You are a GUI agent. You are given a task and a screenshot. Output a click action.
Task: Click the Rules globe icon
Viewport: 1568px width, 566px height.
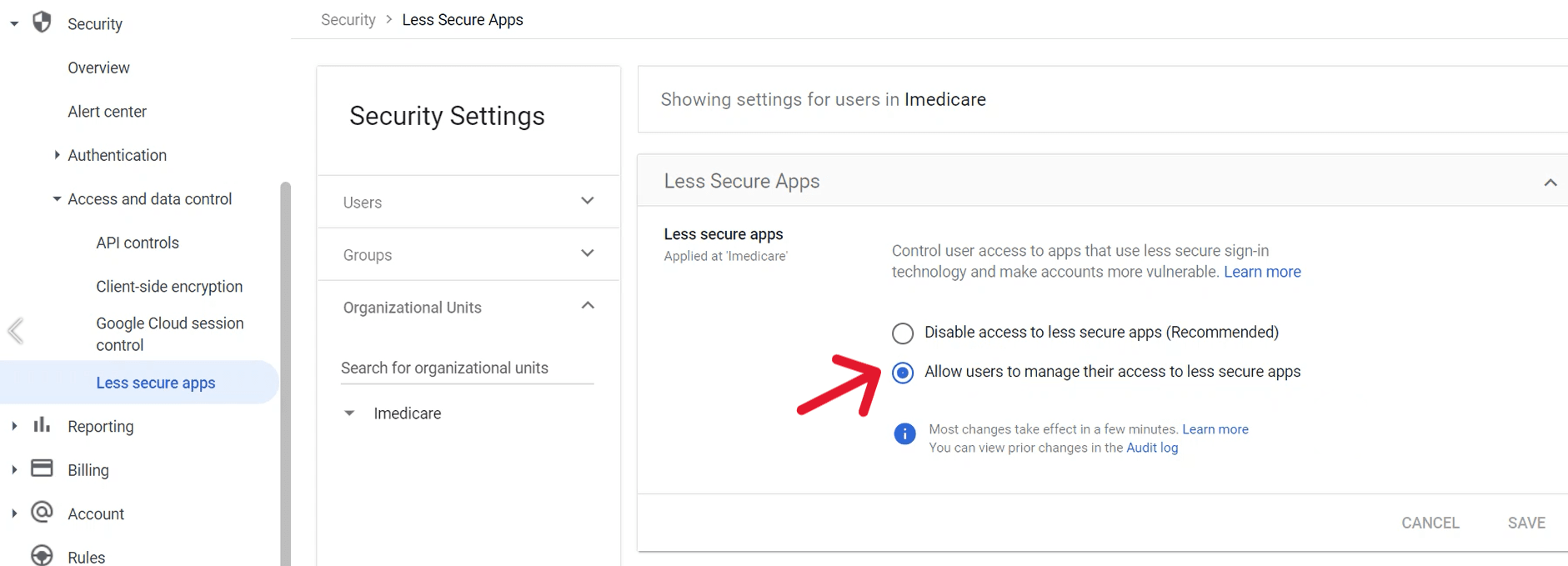42,554
